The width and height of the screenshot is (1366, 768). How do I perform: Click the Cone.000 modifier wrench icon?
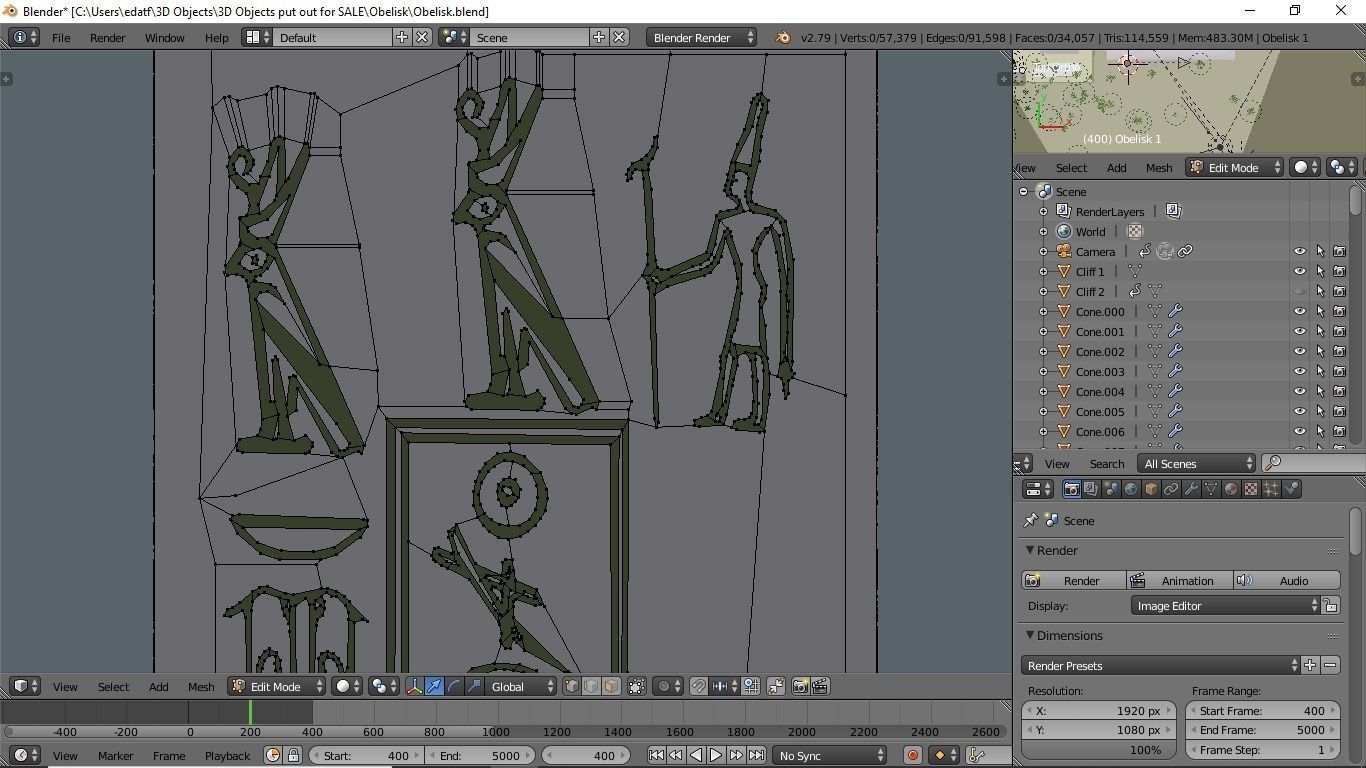(x=1175, y=312)
